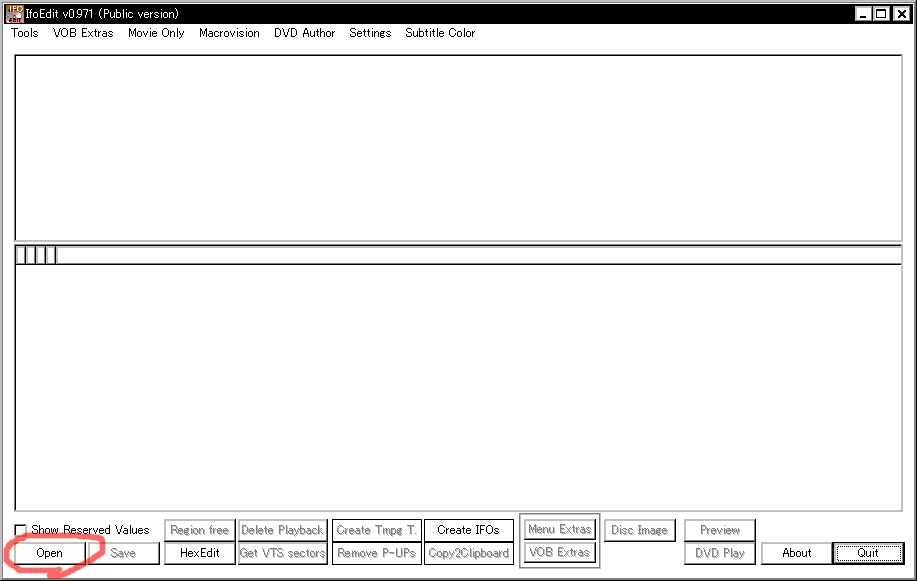Click the Delete Playback button
917x581 pixels.
tap(282, 530)
